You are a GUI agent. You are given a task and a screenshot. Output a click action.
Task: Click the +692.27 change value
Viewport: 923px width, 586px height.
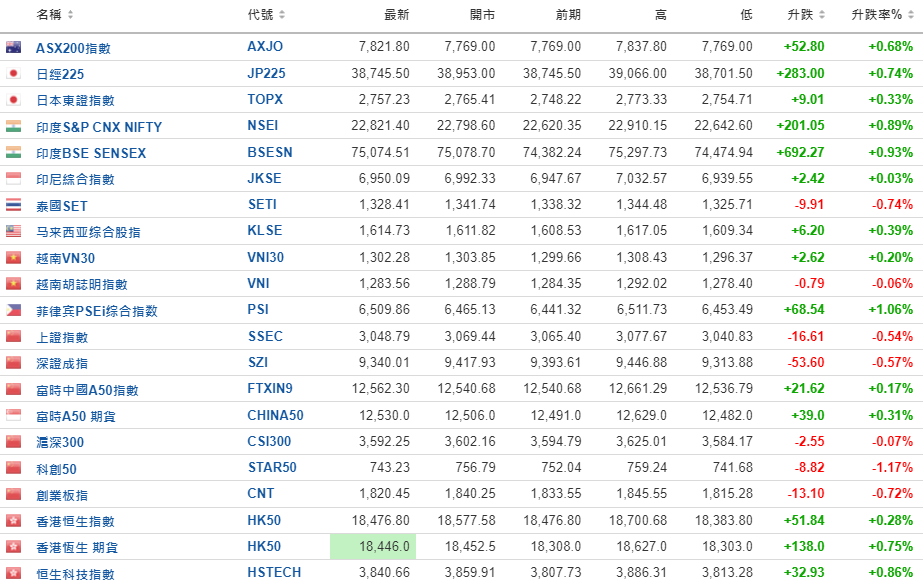coord(801,152)
